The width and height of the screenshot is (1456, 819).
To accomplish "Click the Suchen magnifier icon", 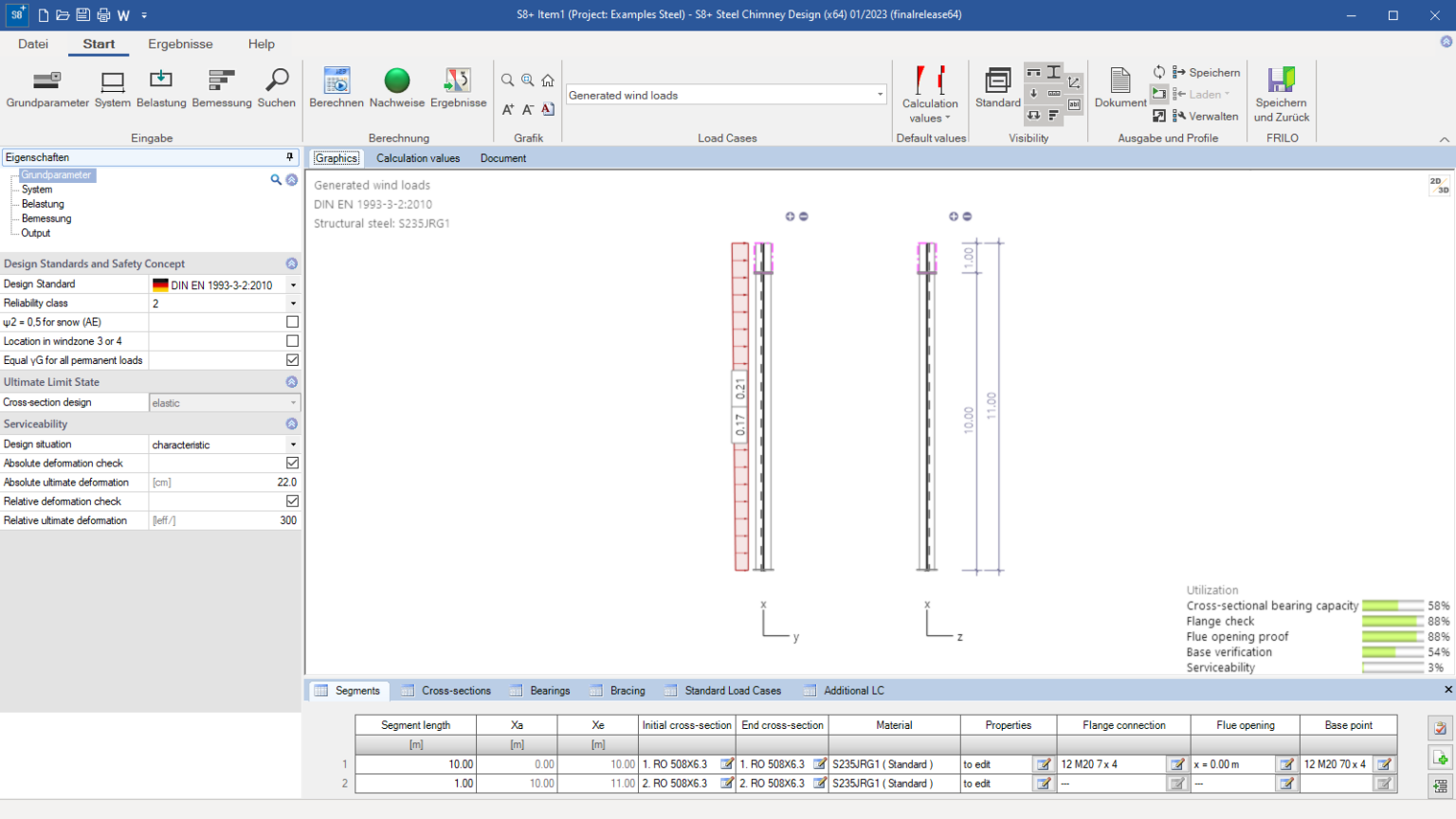I will point(277,82).
